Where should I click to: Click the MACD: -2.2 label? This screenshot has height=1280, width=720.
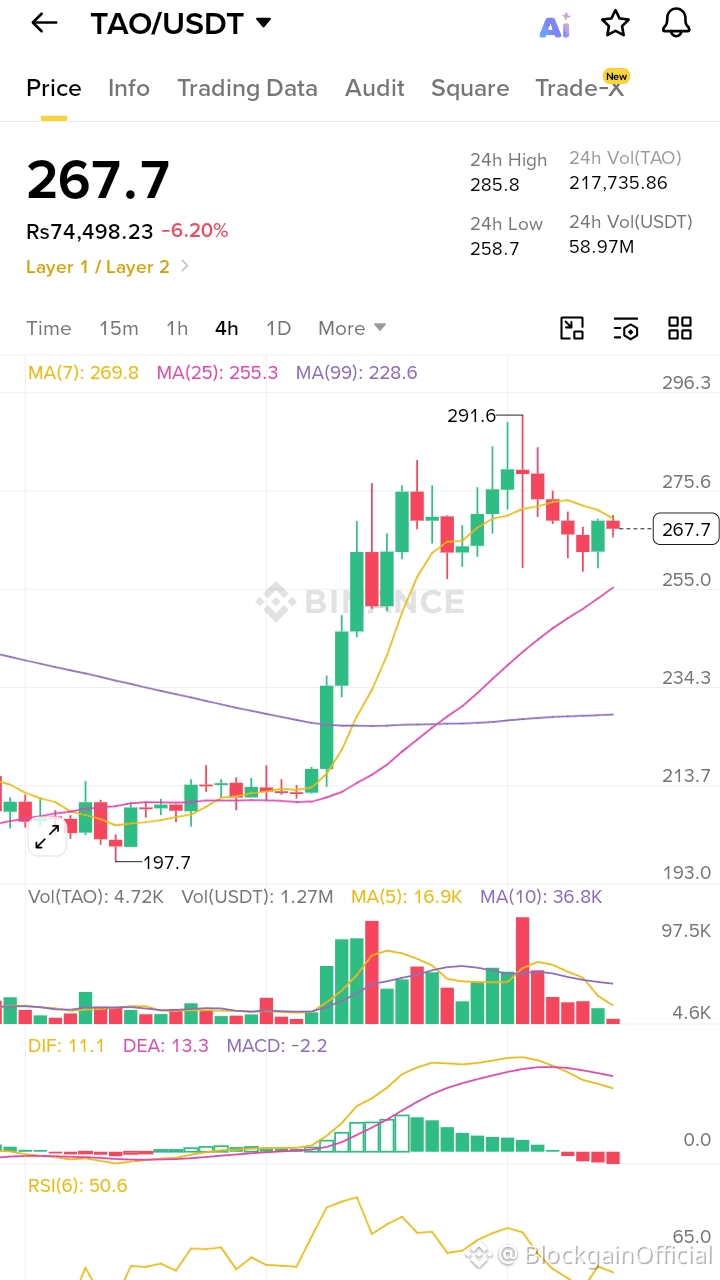(x=277, y=1046)
